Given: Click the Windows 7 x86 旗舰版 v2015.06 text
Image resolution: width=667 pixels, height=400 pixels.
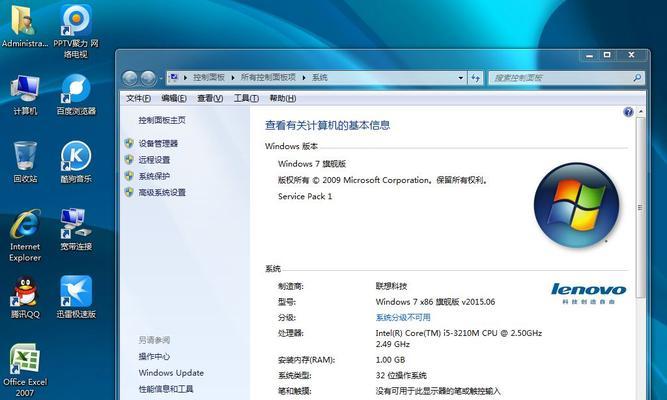Looking at the screenshot, I should (435, 302).
